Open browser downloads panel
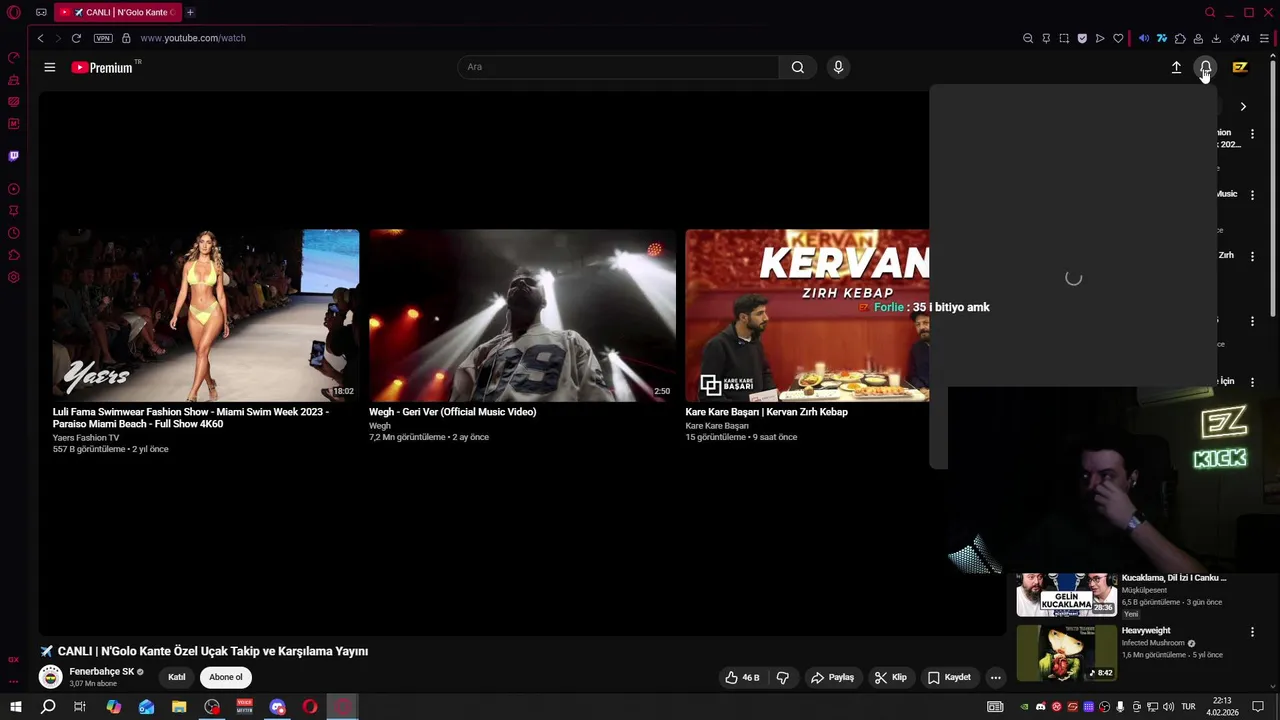 coord(1216,38)
